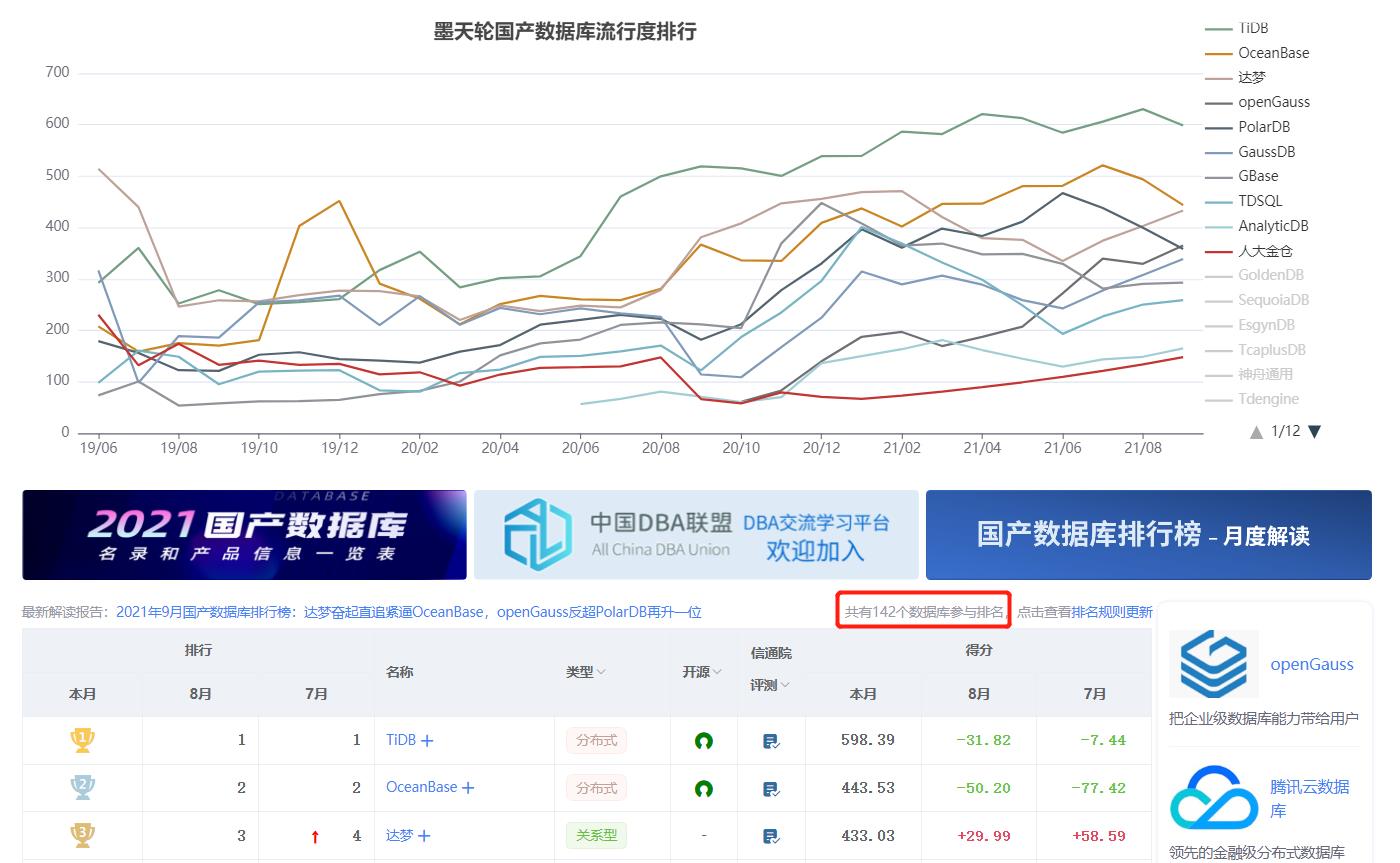Show the EsgynDB series in legend
Viewport: 1400px width, 863px height.
pyautogui.click(x=1250, y=325)
